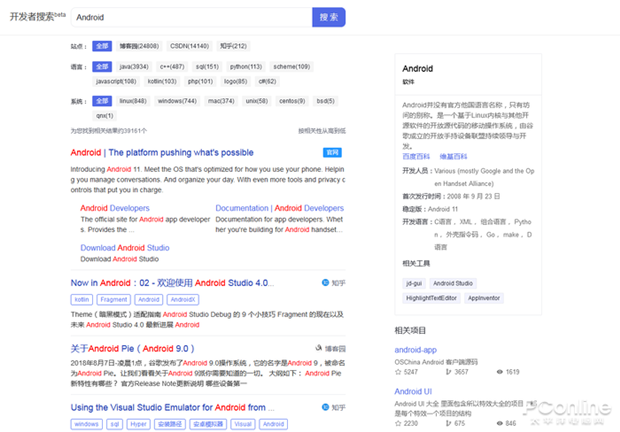
Task: Click the Visual tag
Action: coord(243,424)
